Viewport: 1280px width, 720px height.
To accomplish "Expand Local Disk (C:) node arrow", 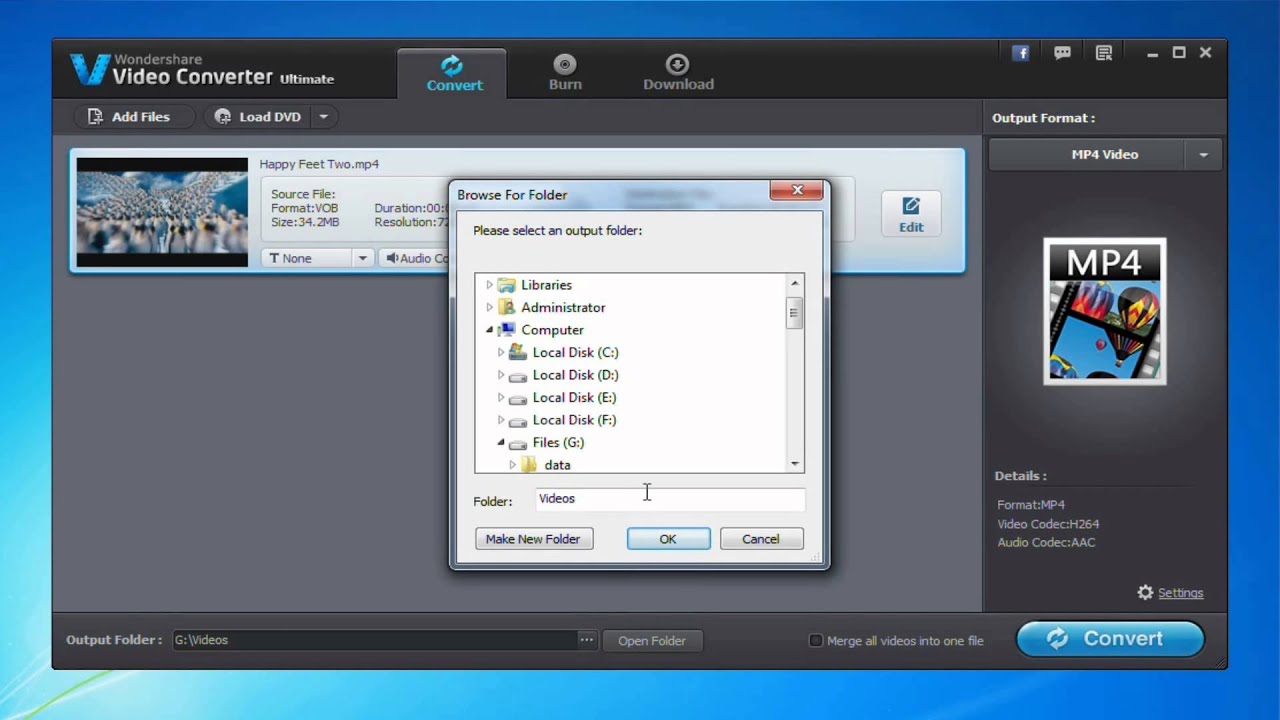I will tap(501, 352).
